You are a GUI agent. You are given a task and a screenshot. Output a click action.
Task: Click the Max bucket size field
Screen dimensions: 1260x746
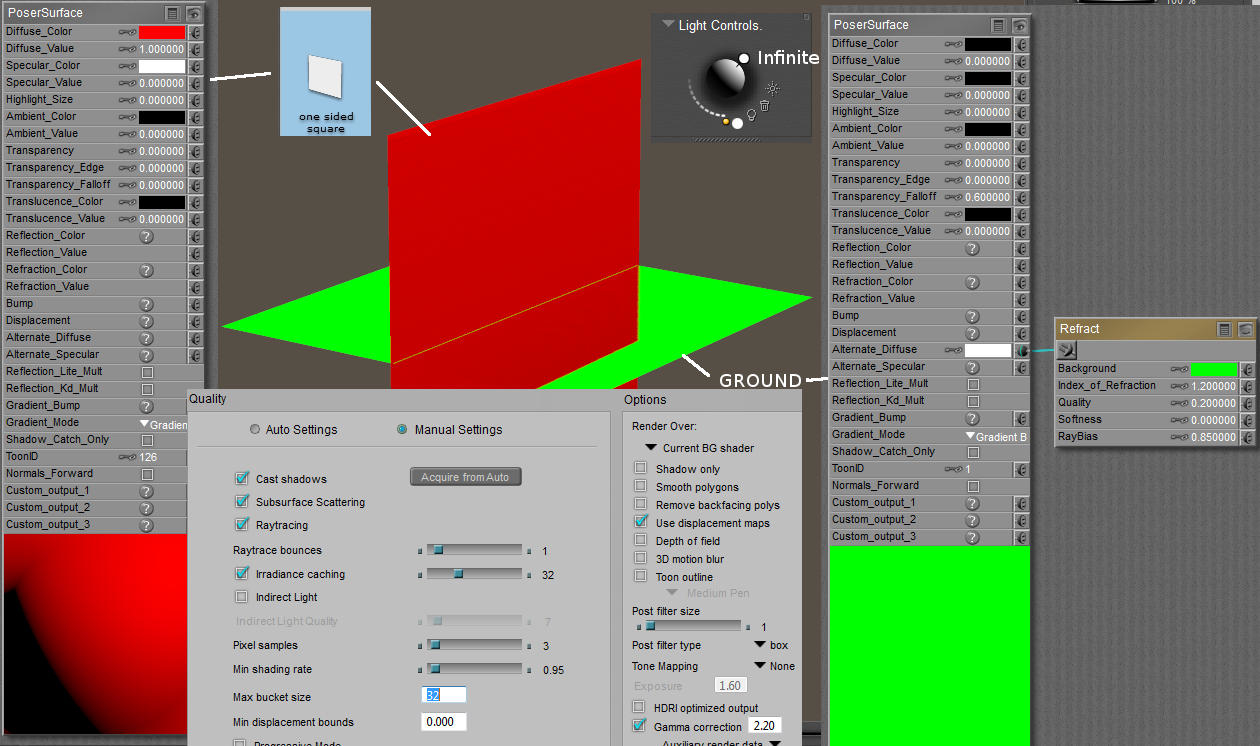tap(445, 695)
